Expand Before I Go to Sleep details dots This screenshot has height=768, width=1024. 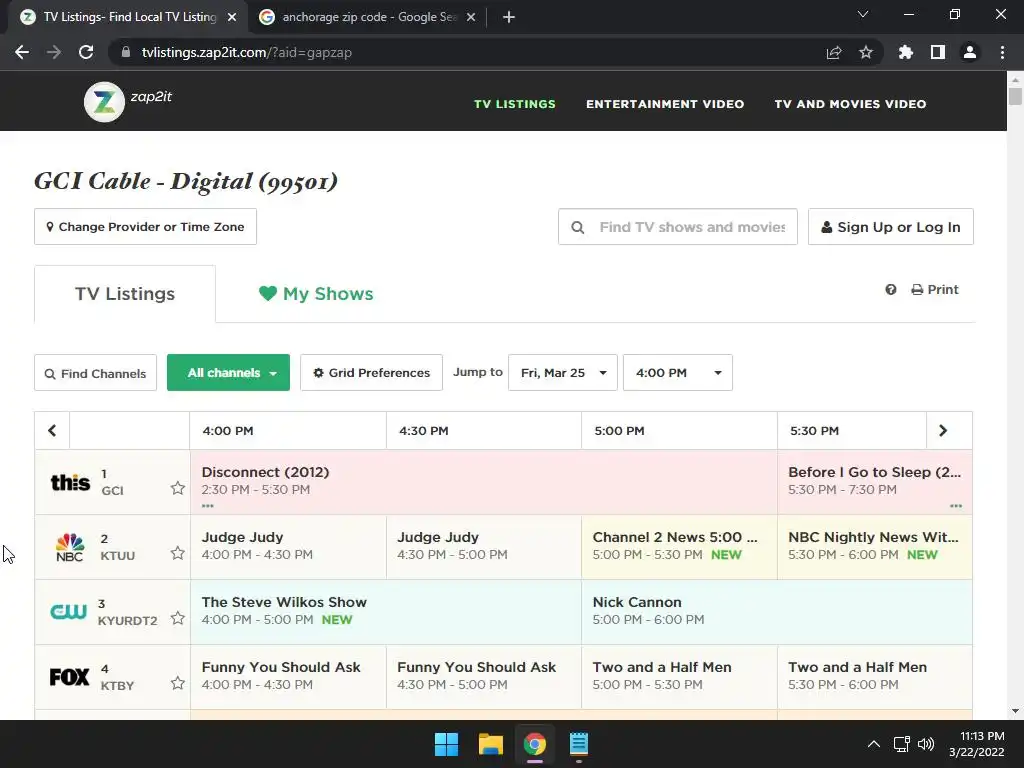coord(956,505)
